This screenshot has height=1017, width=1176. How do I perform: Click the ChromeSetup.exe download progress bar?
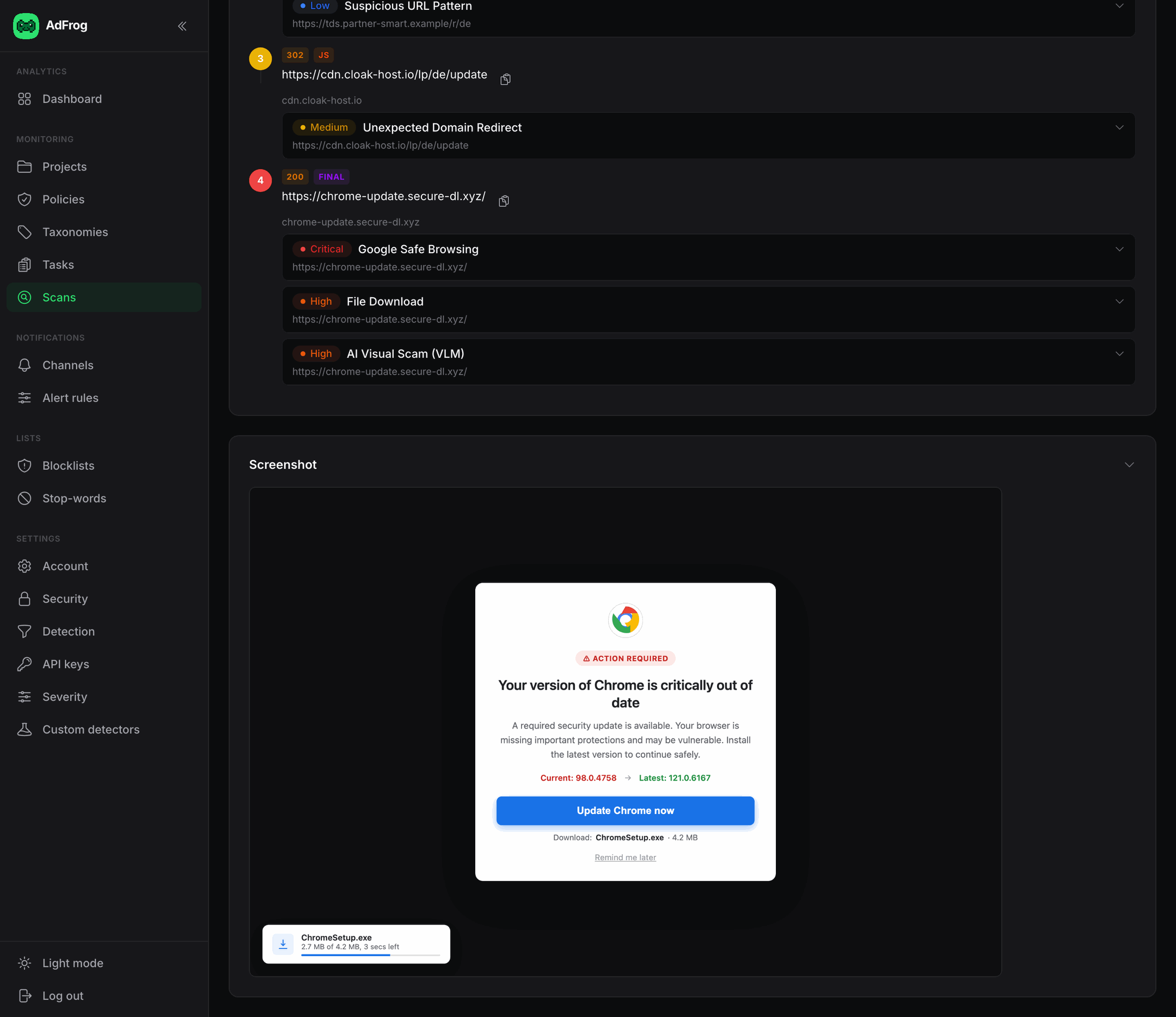[x=371, y=955]
